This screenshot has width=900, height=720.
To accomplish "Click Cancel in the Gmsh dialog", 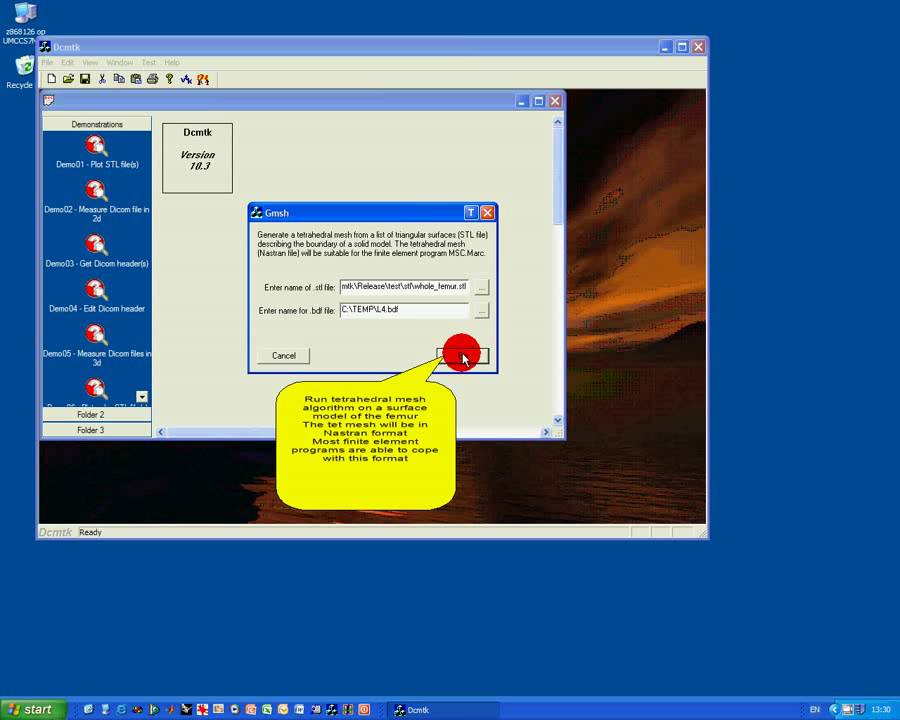I will (x=284, y=355).
